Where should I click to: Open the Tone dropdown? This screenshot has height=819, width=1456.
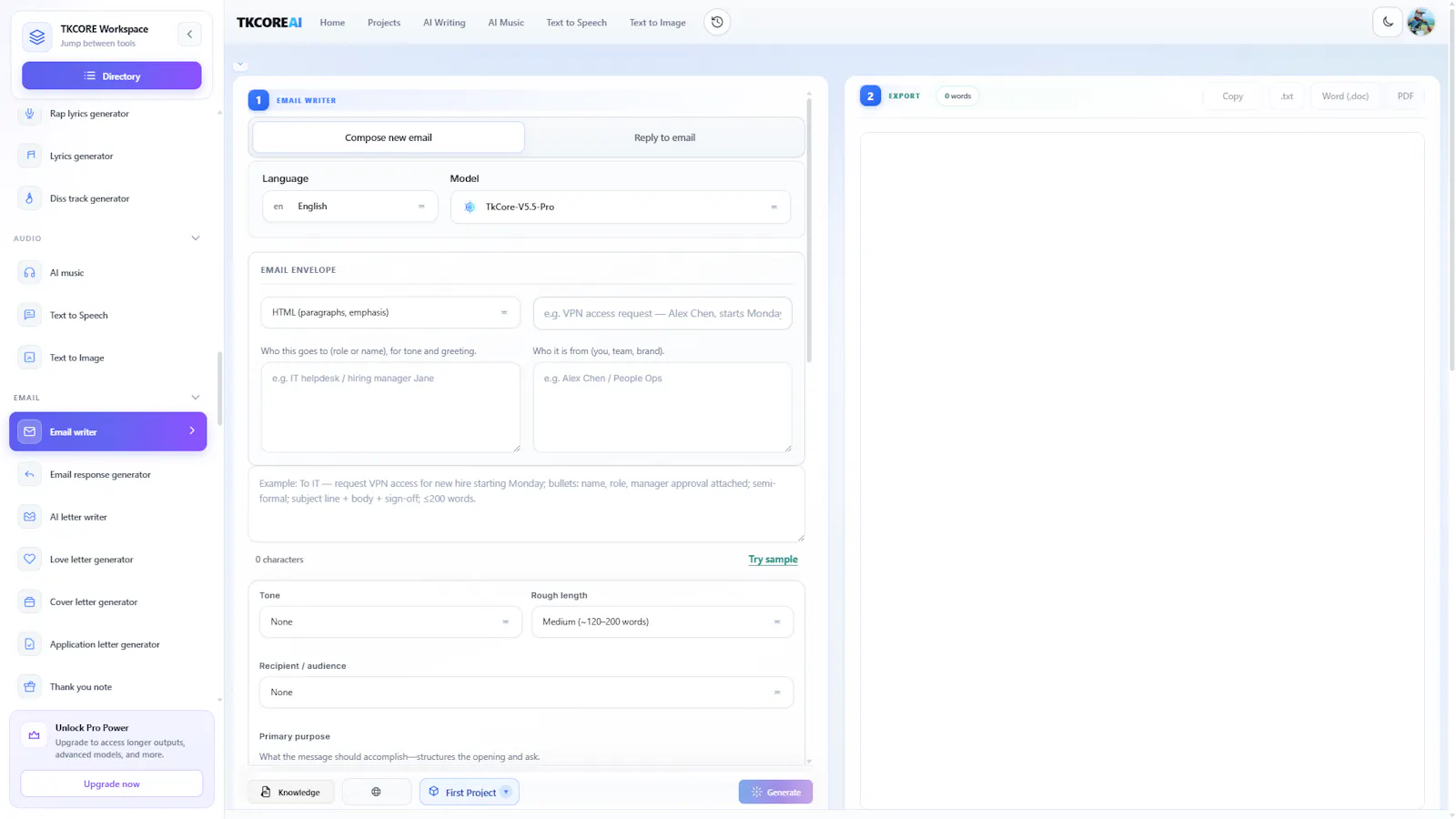[390, 622]
